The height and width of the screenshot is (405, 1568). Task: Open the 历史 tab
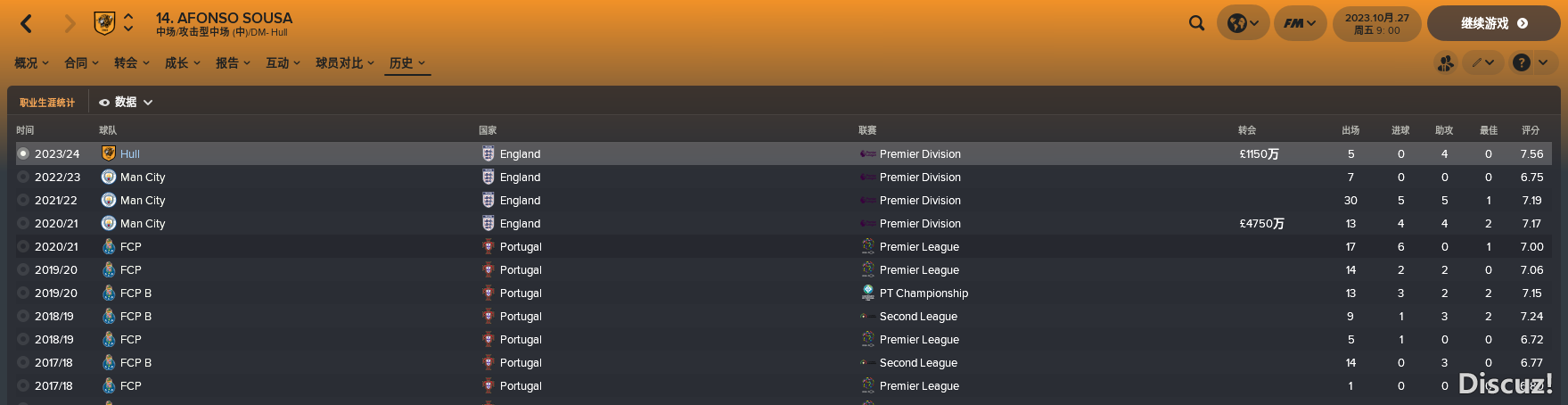[407, 62]
